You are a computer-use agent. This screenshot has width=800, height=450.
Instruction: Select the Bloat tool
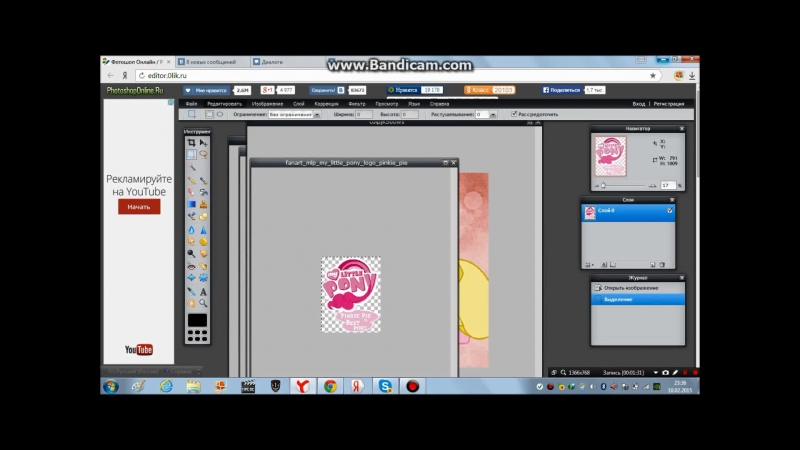pyautogui.click(x=191, y=278)
